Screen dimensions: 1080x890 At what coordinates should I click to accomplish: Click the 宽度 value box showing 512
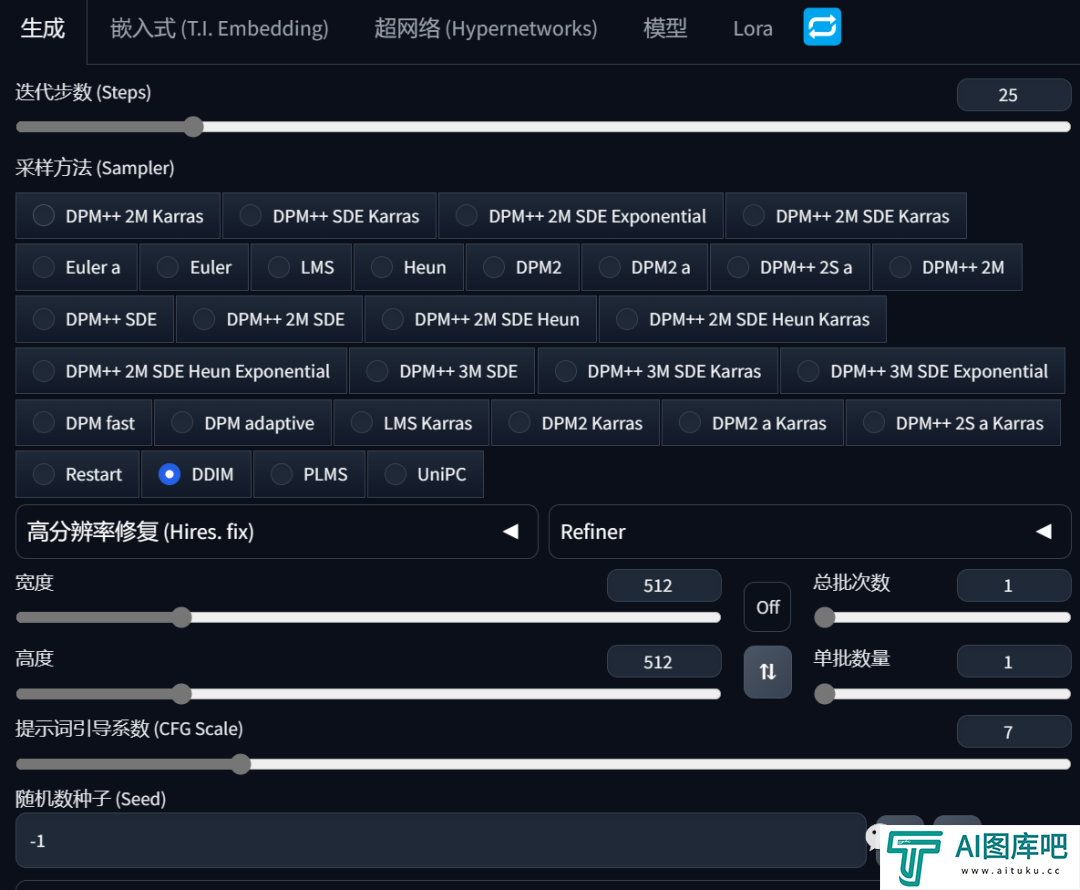coord(663,586)
